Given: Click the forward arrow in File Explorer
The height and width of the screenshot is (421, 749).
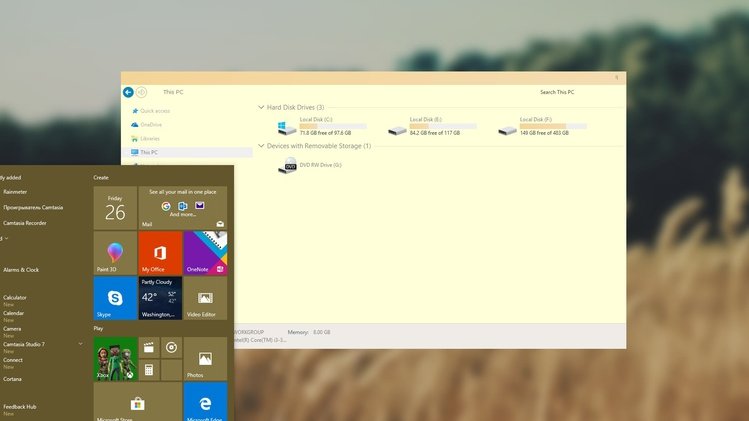Looking at the screenshot, I should [x=141, y=92].
